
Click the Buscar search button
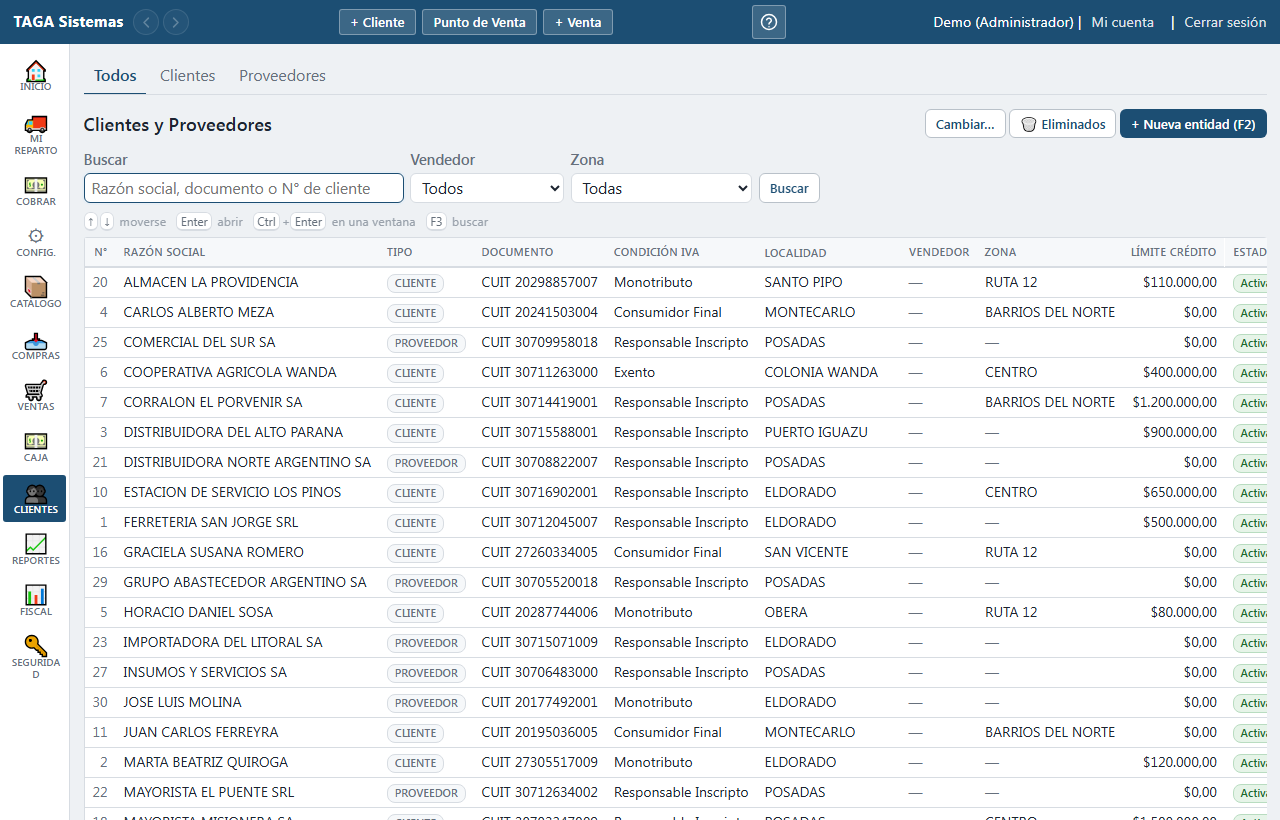(x=789, y=188)
